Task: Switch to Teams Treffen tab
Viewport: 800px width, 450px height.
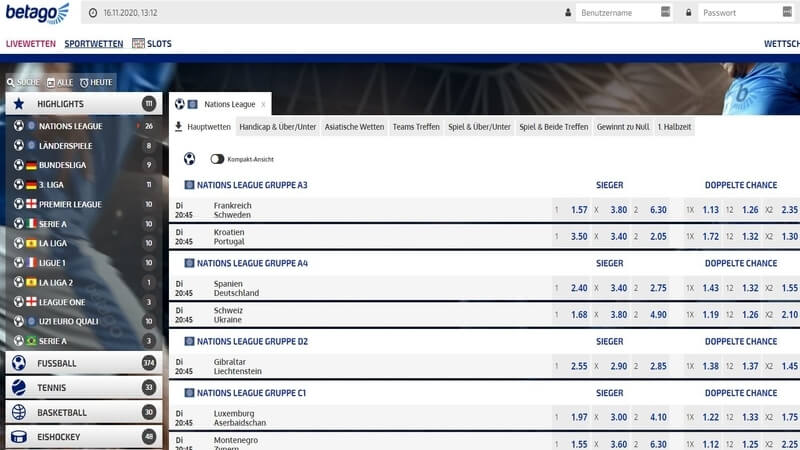Action: pyautogui.click(x=416, y=127)
